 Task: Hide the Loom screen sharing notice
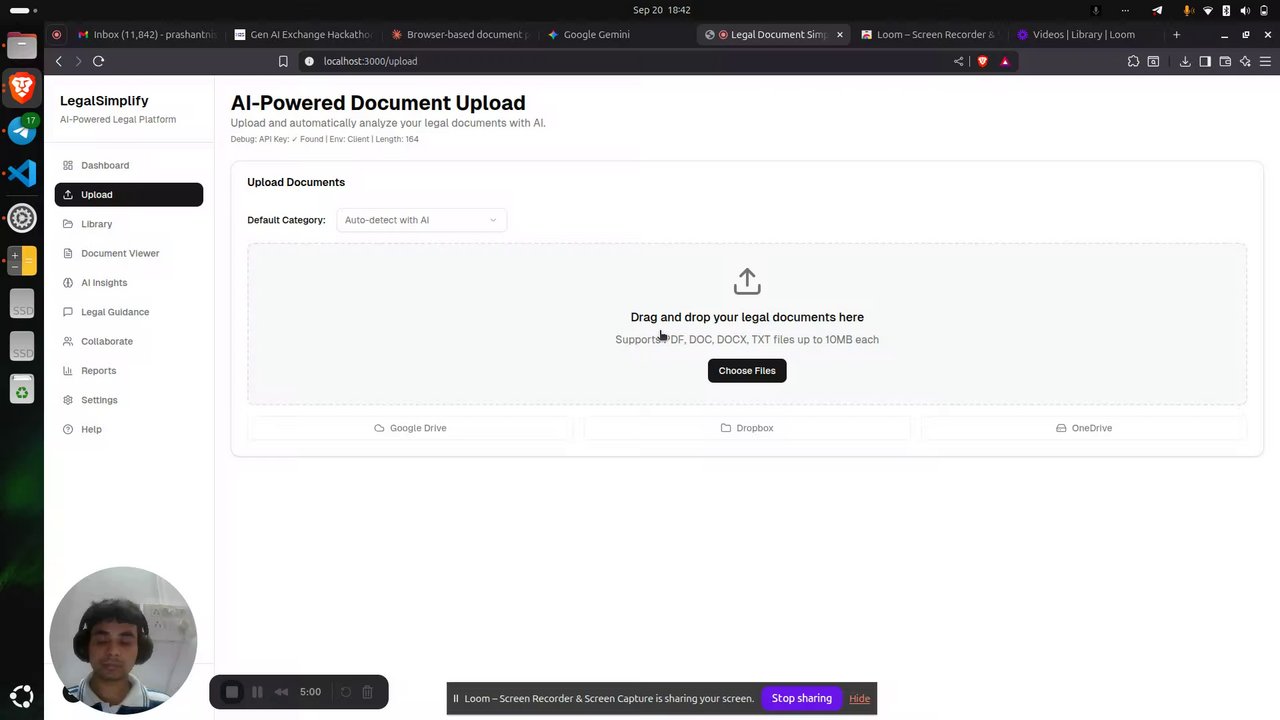pyautogui.click(x=859, y=699)
